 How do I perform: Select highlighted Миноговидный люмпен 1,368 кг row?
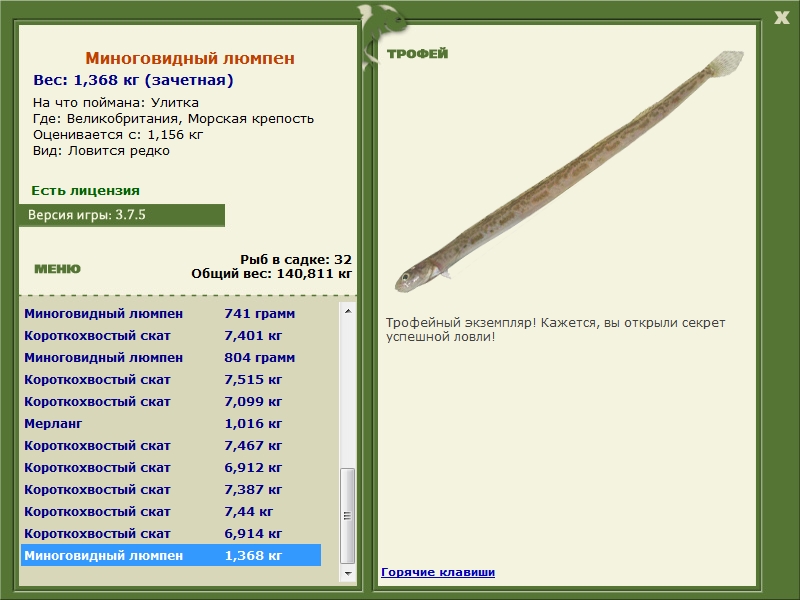click(171, 555)
